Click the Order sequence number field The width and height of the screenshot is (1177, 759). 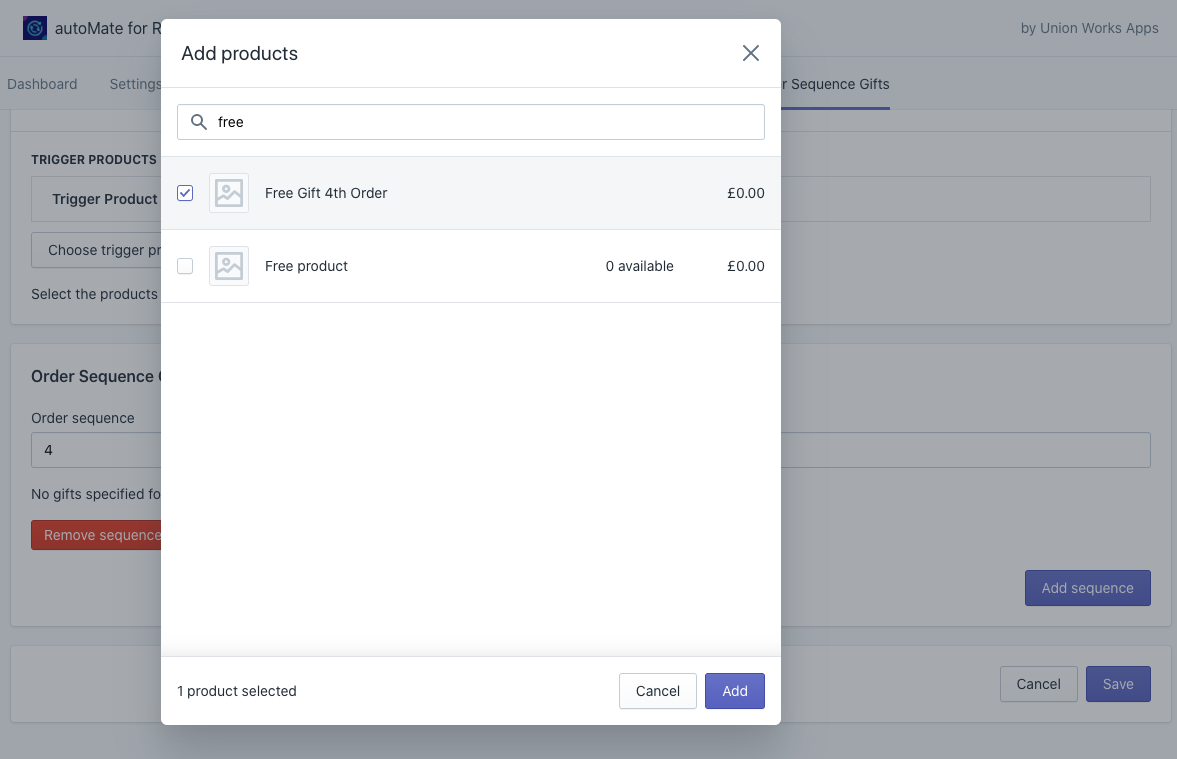pos(95,450)
